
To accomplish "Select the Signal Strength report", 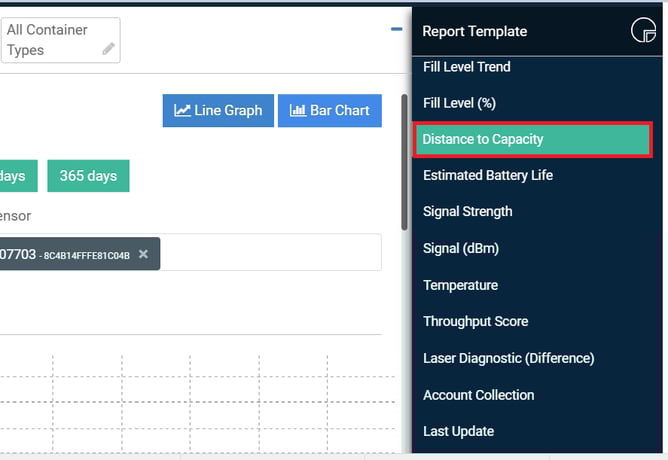I will 467,212.
